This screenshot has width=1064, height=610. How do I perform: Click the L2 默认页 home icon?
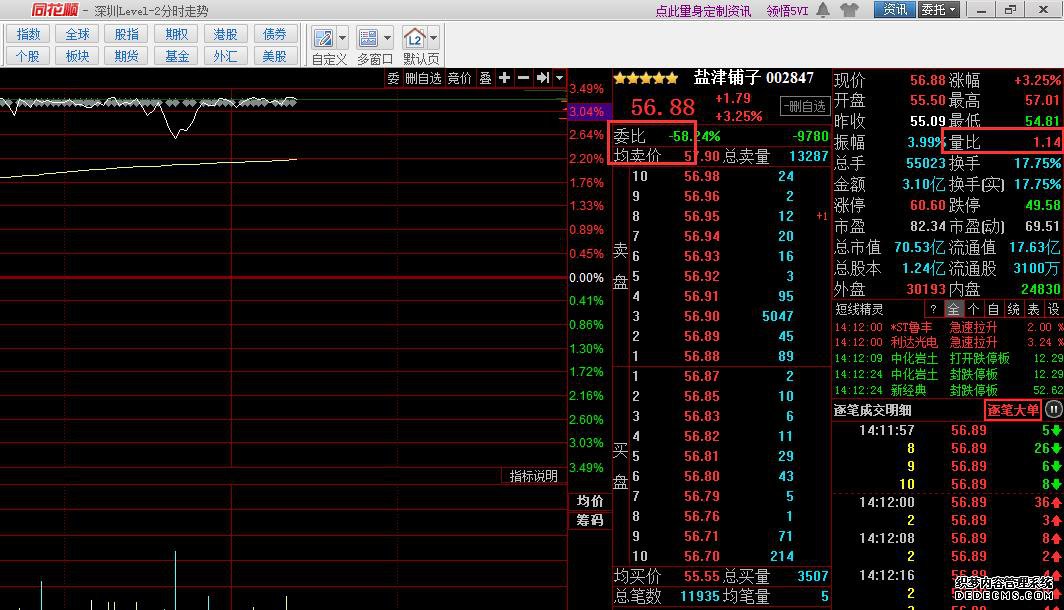[414, 39]
